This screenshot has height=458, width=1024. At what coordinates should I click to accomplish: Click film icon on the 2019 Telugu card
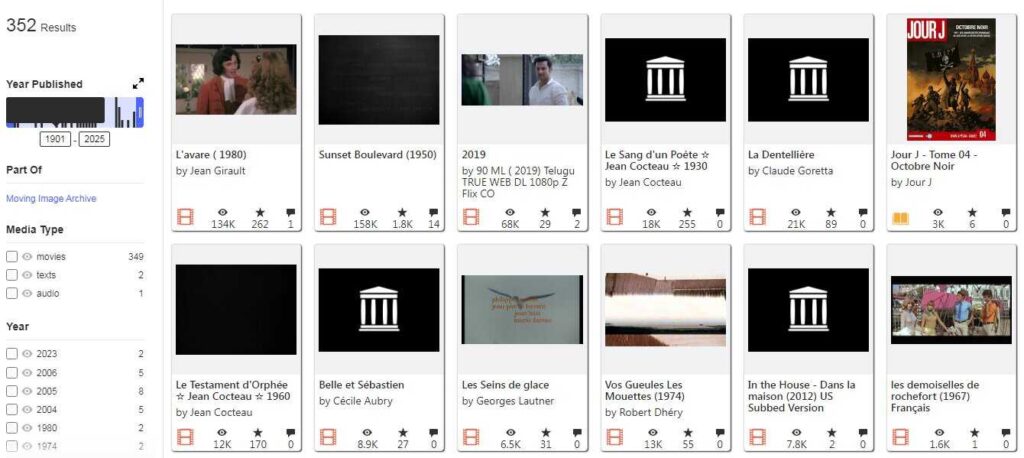click(x=471, y=217)
